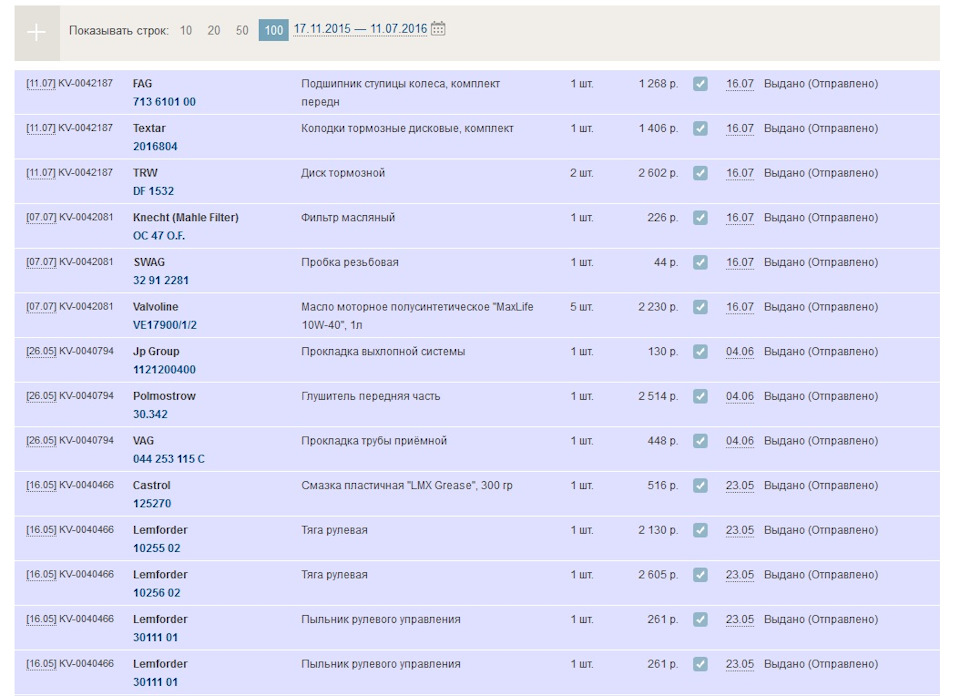
Task: Show 20 rows per page
Action: click(214, 30)
